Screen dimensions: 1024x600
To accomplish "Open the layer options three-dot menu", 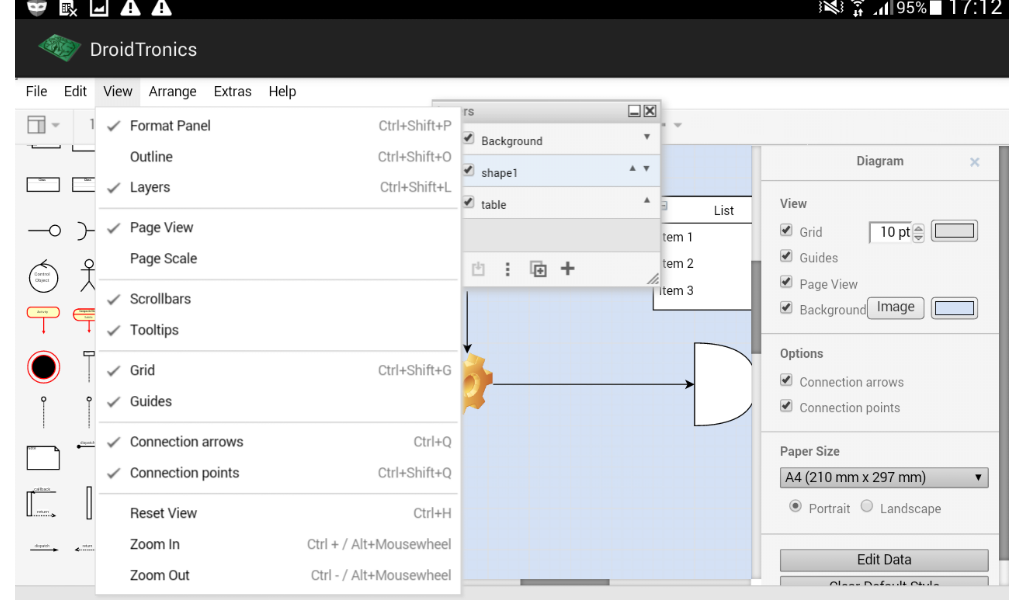I will (x=507, y=269).
